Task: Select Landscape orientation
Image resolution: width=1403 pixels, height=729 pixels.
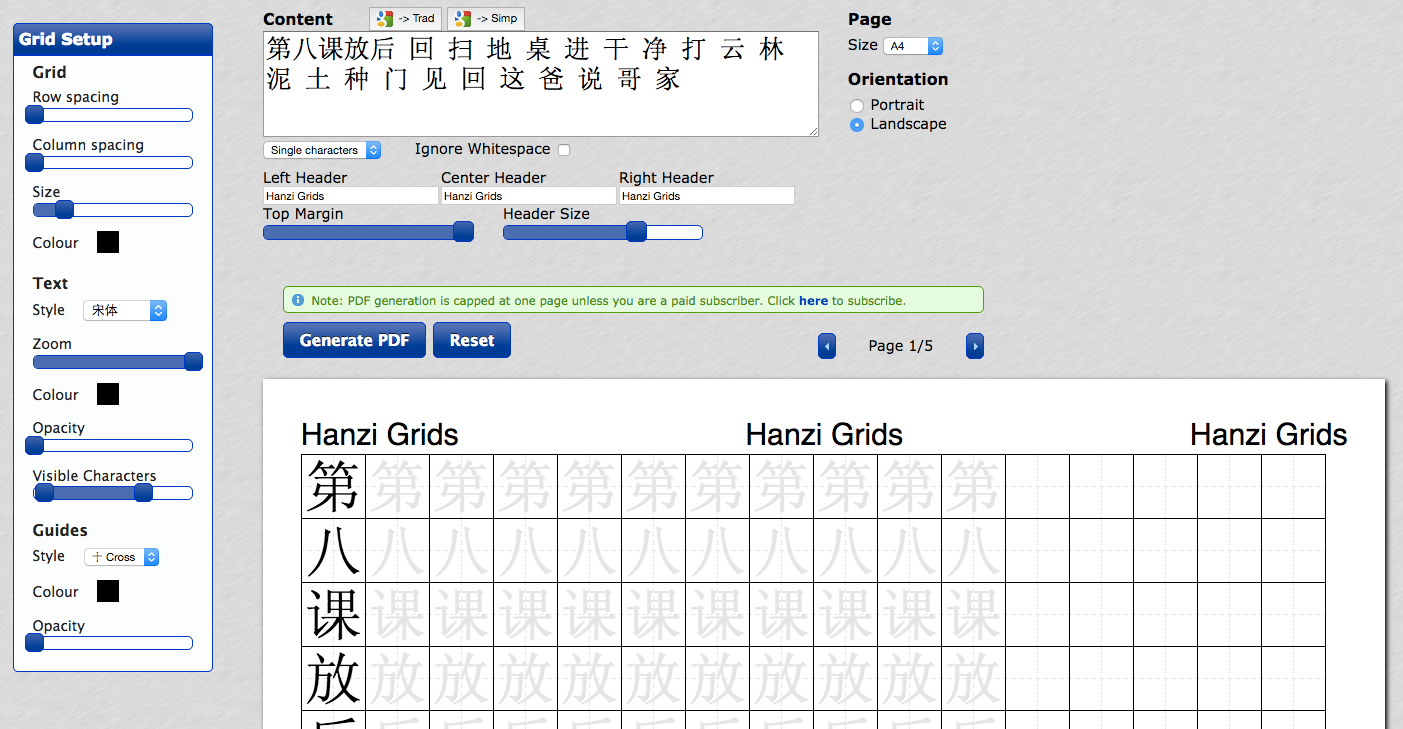Action: pyautogui.click(x=857, y=124)
